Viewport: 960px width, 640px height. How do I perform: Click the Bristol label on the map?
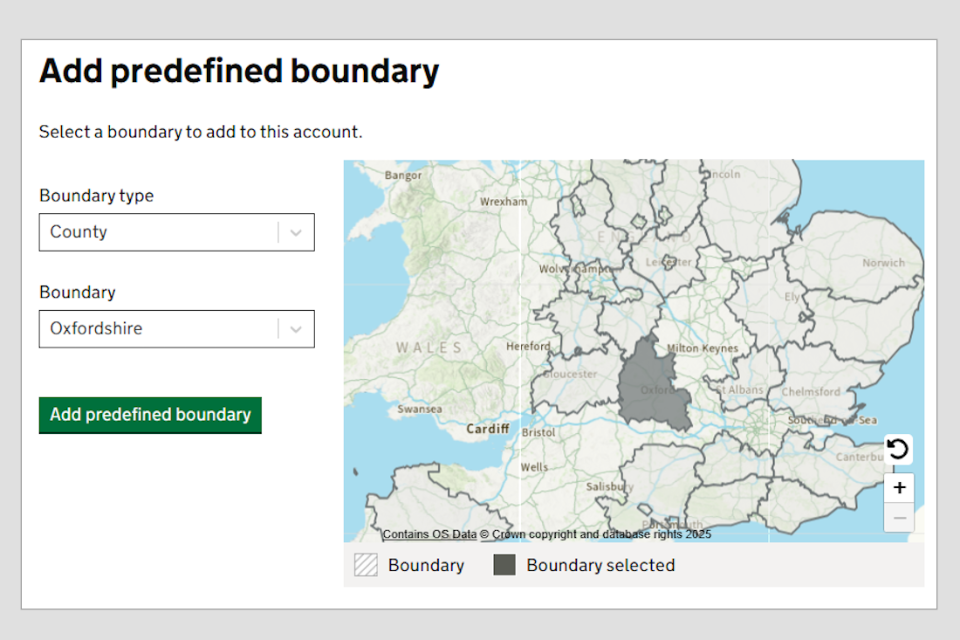538,433
